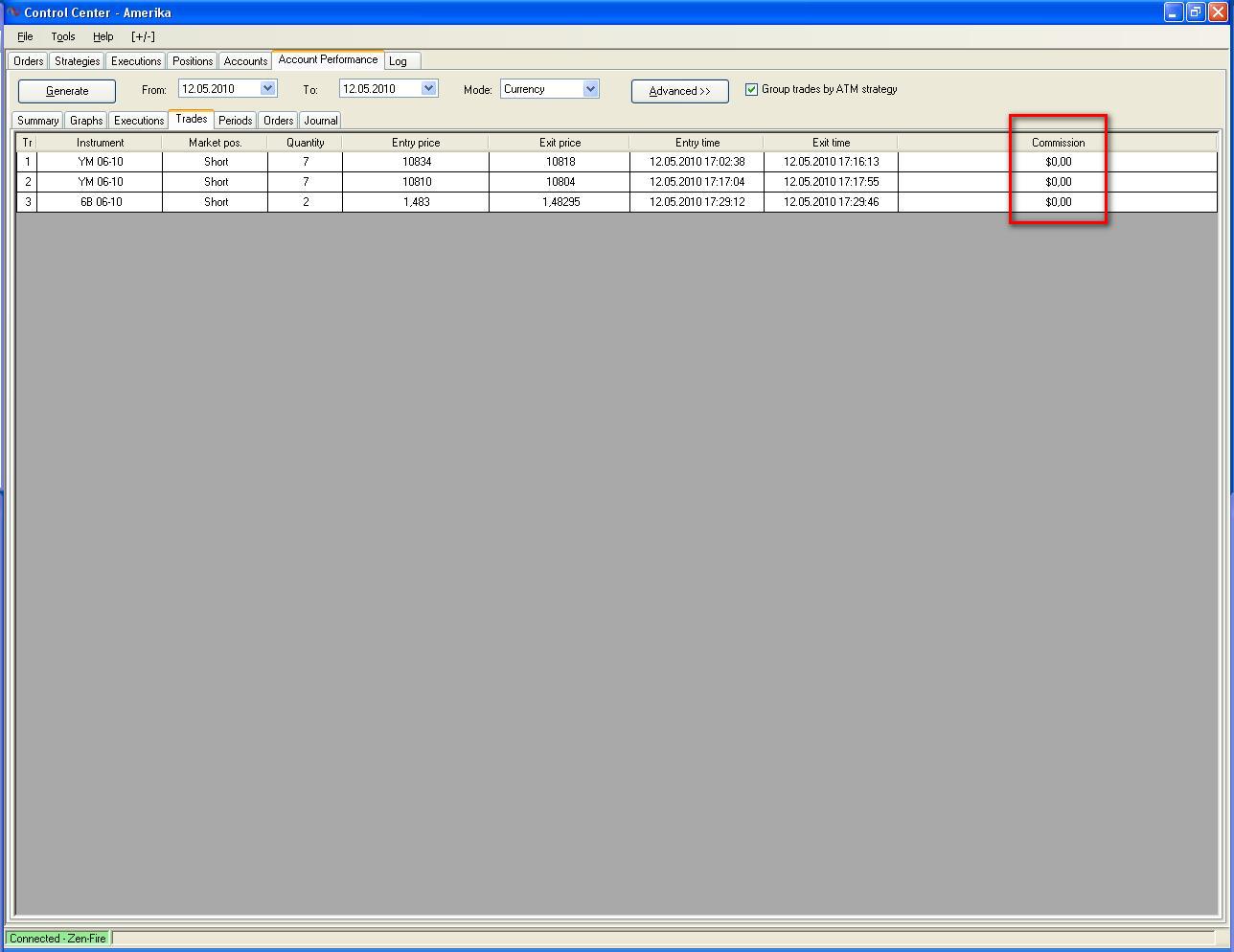Image resolution: width=1234 pixels, height=952 pixels.
Task: Sort by Market pos. column header
Action: click(215, 143)
